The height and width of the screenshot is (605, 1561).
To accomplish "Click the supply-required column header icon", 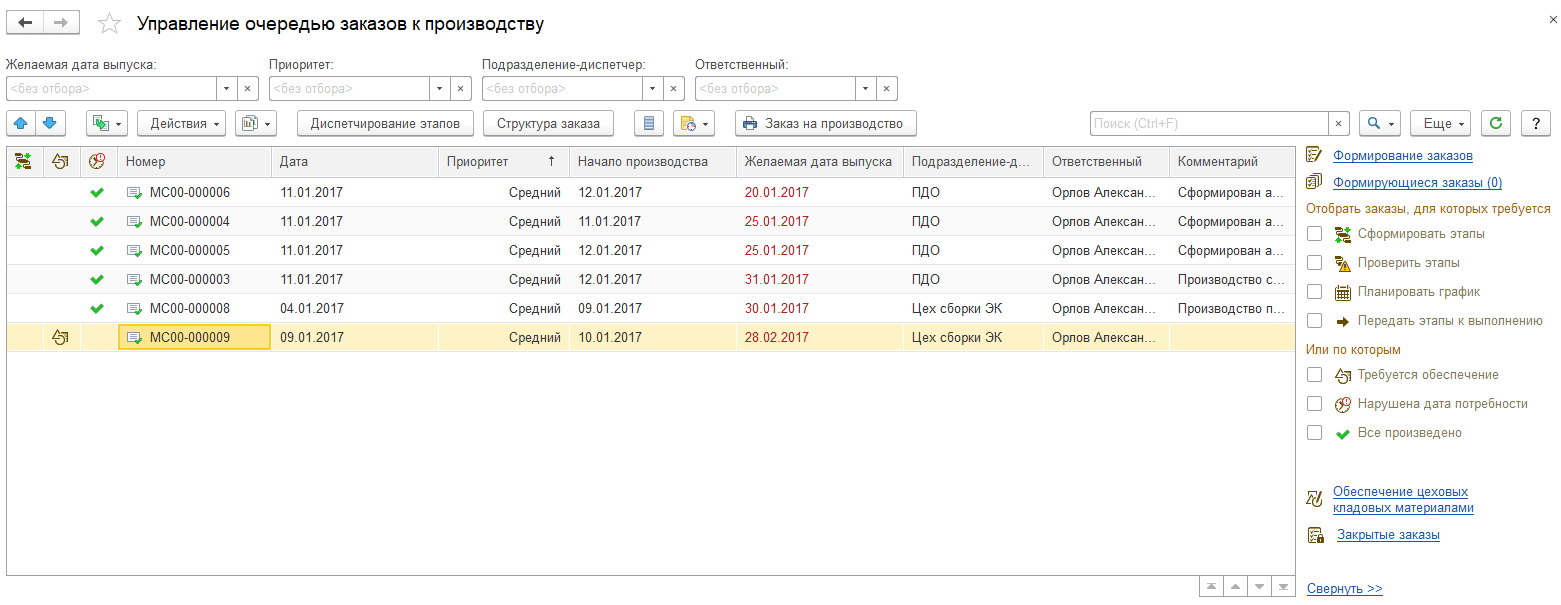I will pyautogui.click(x=61, y=161).
